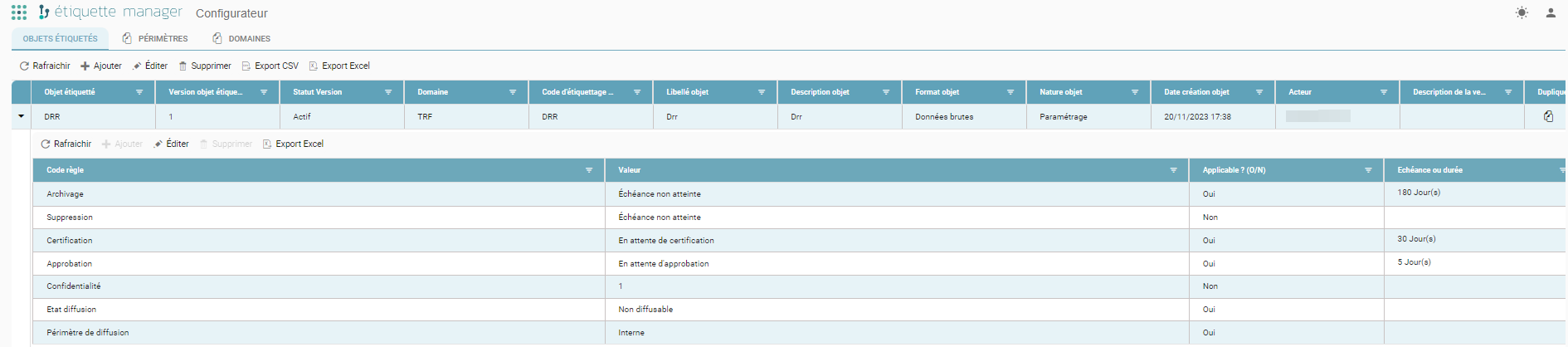1568x347 pixels.
Task: Select the Périmètre de diffusion rule row
Action: pos(800,333)
